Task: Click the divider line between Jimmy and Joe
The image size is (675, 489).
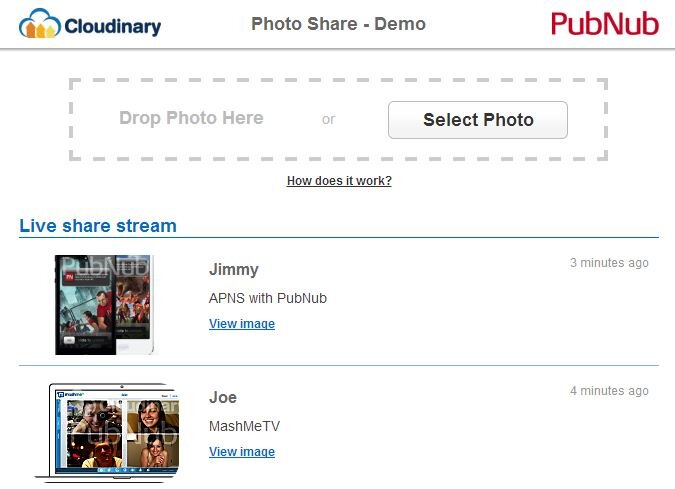Action: (338, 366)
